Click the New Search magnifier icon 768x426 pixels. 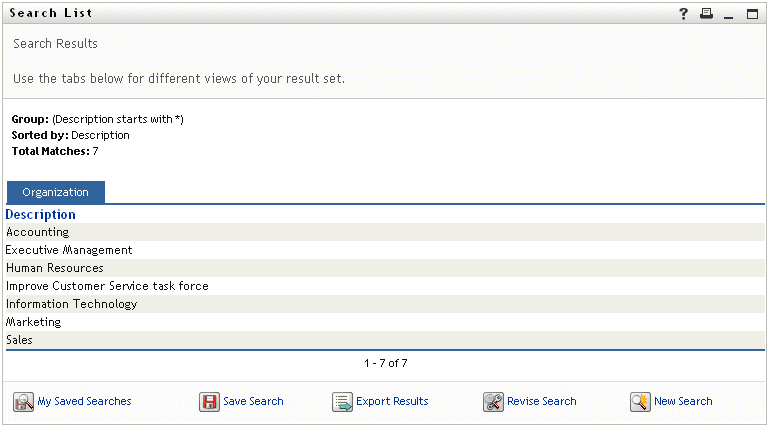click(x=640, y=402)
